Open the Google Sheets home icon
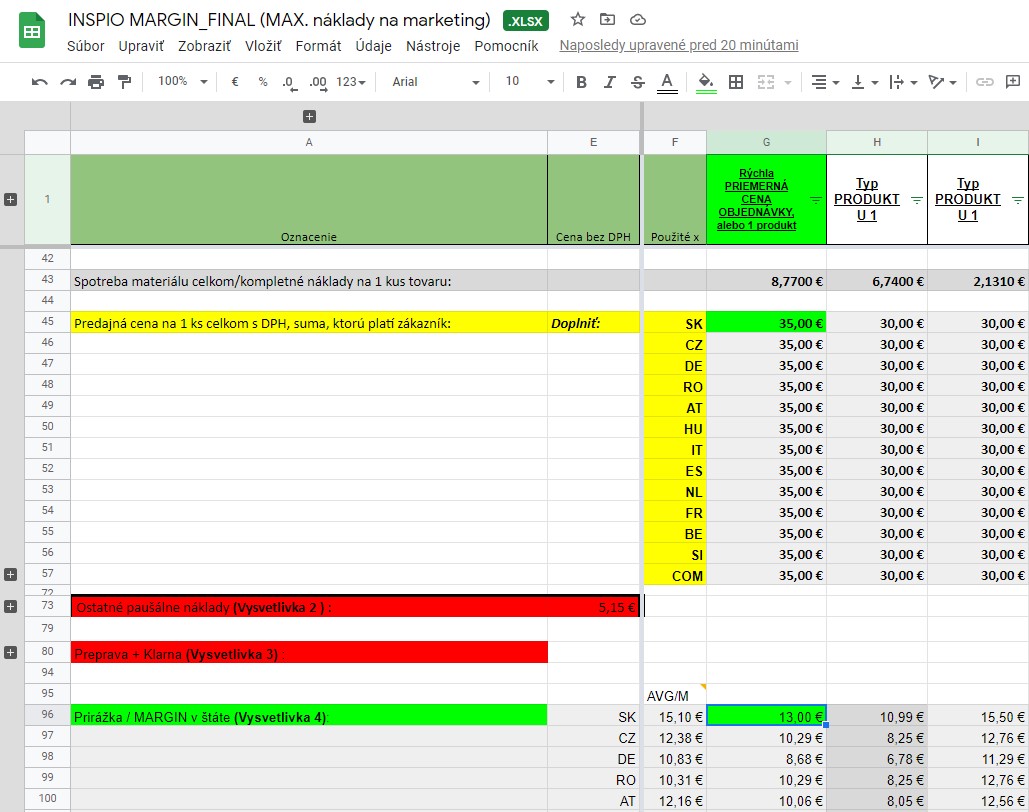The image size is (1029, 812). (x=32, y=32)
